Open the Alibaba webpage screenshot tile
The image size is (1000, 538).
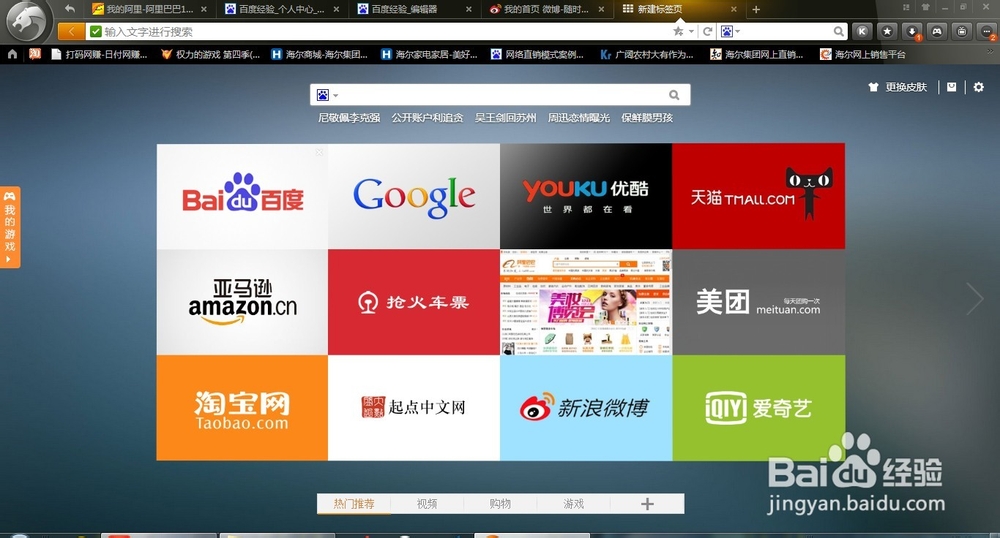point(586,302)
